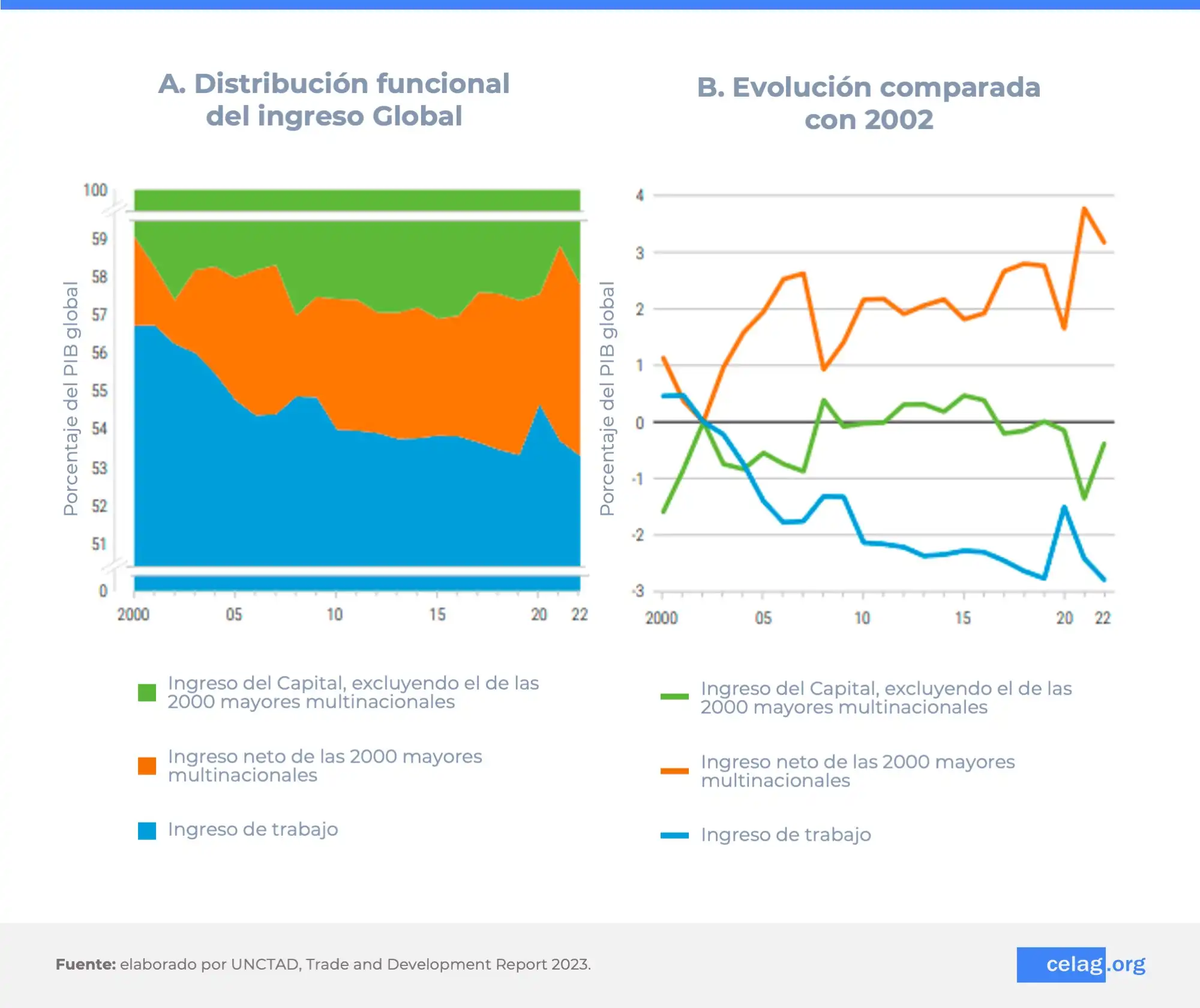Click the green square legend swatch in chart A

[x=147, y=692]
